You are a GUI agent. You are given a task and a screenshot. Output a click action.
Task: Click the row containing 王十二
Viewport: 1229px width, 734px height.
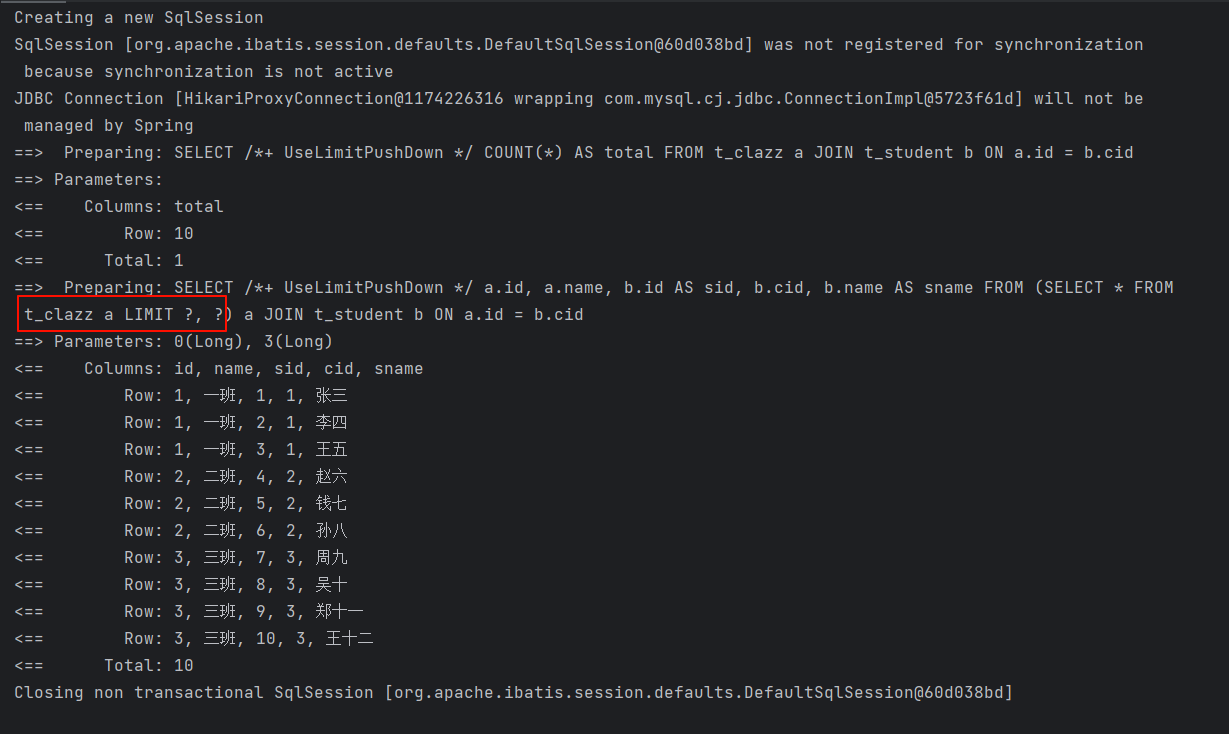click(248, 639)
